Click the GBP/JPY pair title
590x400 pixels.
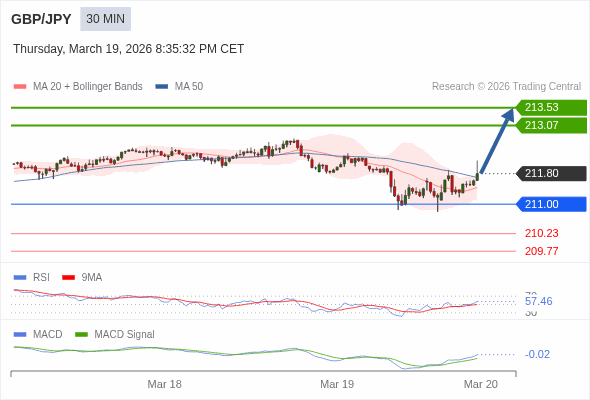[x=41, y=19]
